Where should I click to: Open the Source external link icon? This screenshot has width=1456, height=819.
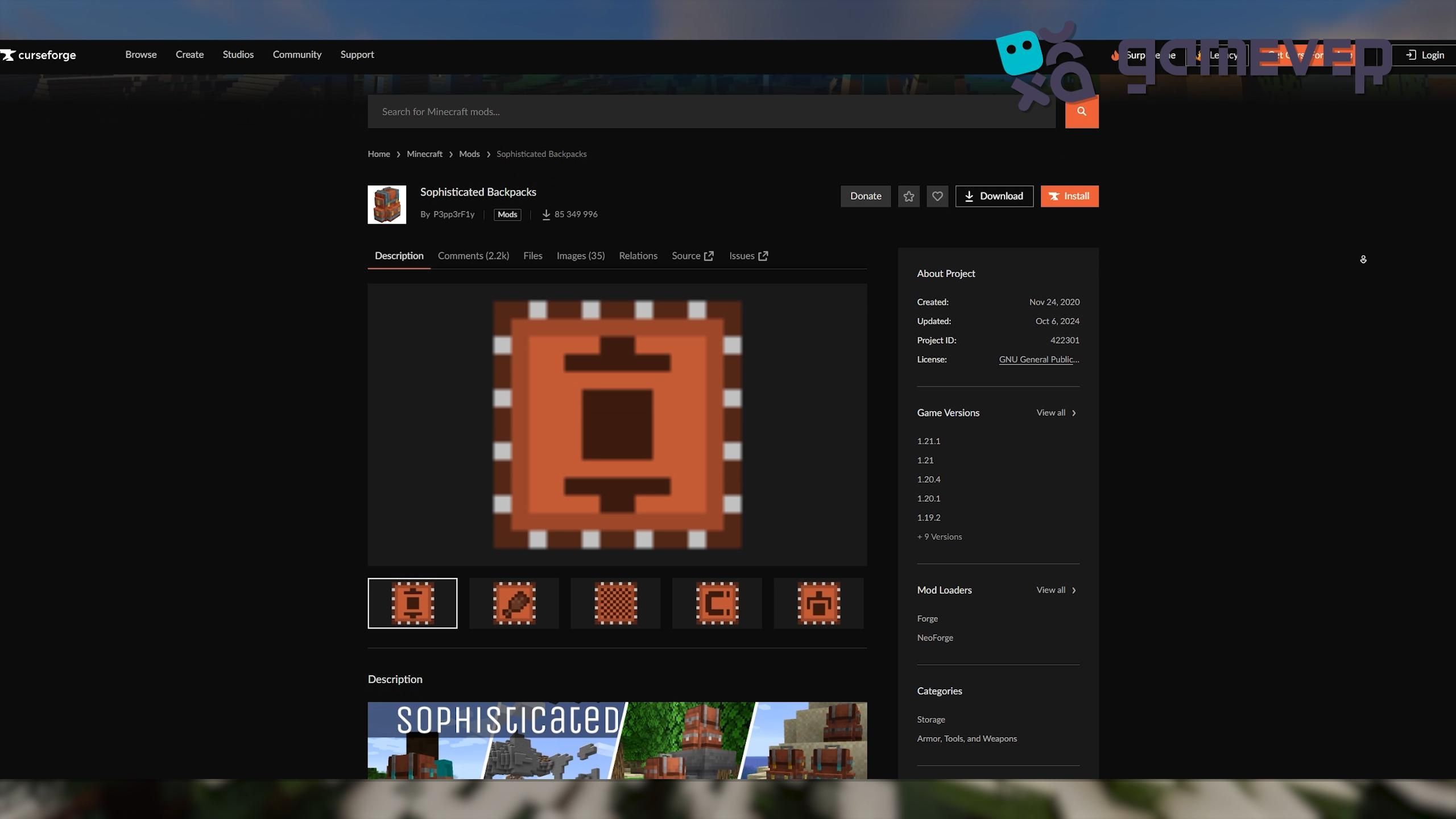pyautogui.click(x=708, y=255)
